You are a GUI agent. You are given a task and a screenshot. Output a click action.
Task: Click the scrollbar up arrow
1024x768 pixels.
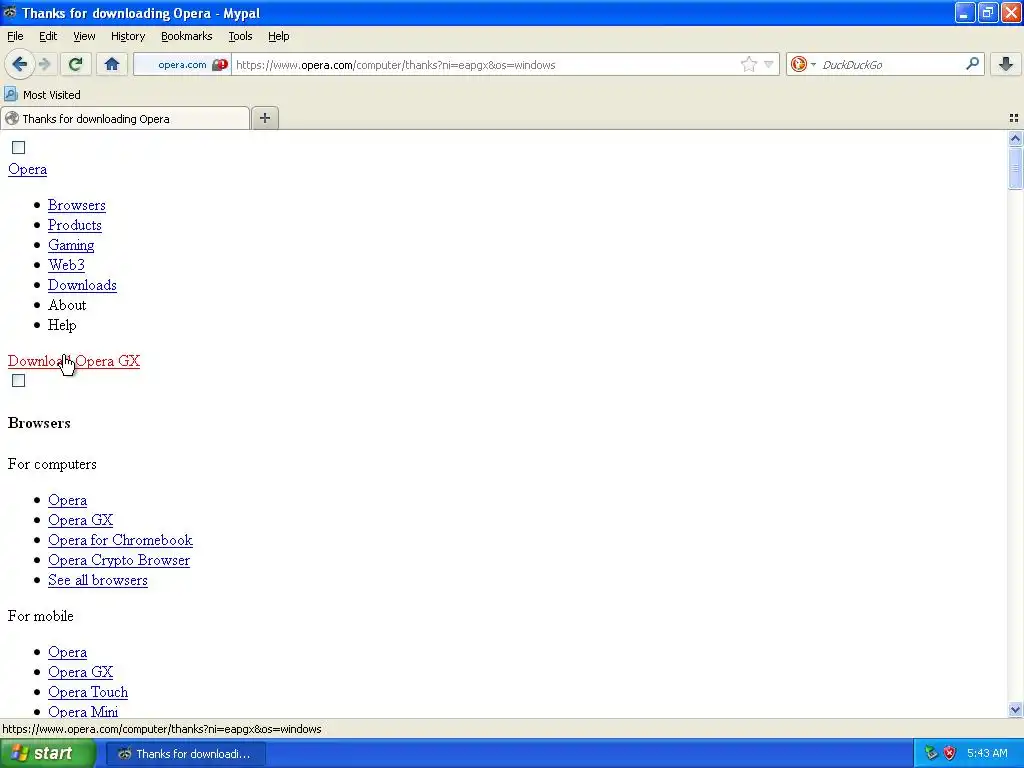(x=1015, y=138)
